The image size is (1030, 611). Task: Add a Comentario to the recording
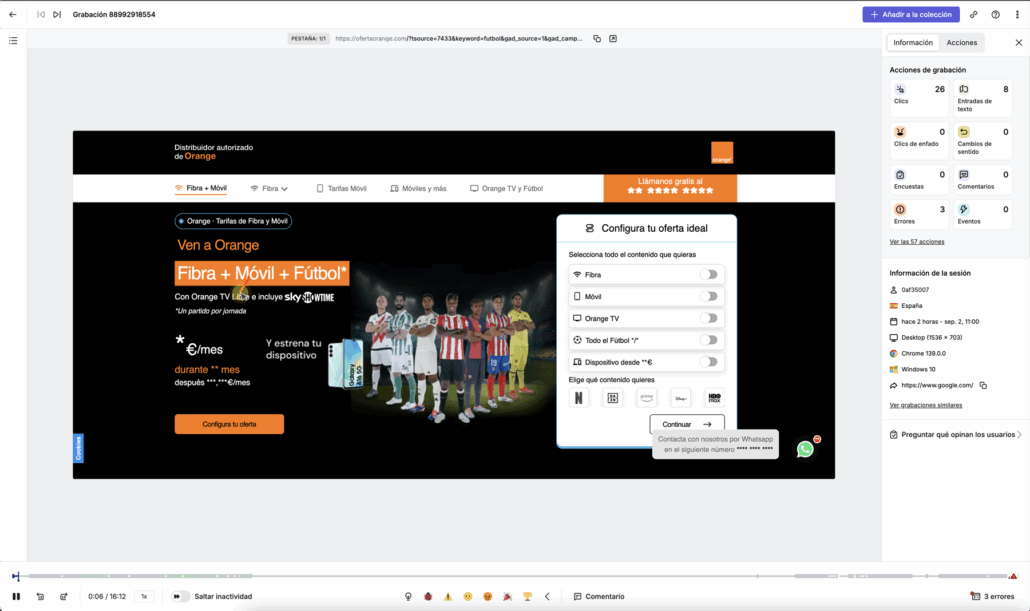click(599, 597)
